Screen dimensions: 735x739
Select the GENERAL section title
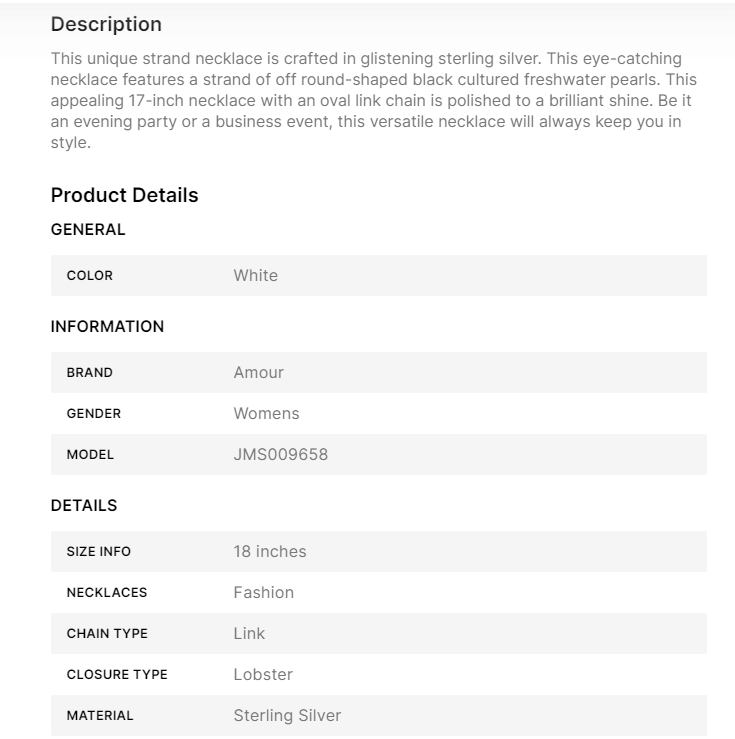pos(88,230)
